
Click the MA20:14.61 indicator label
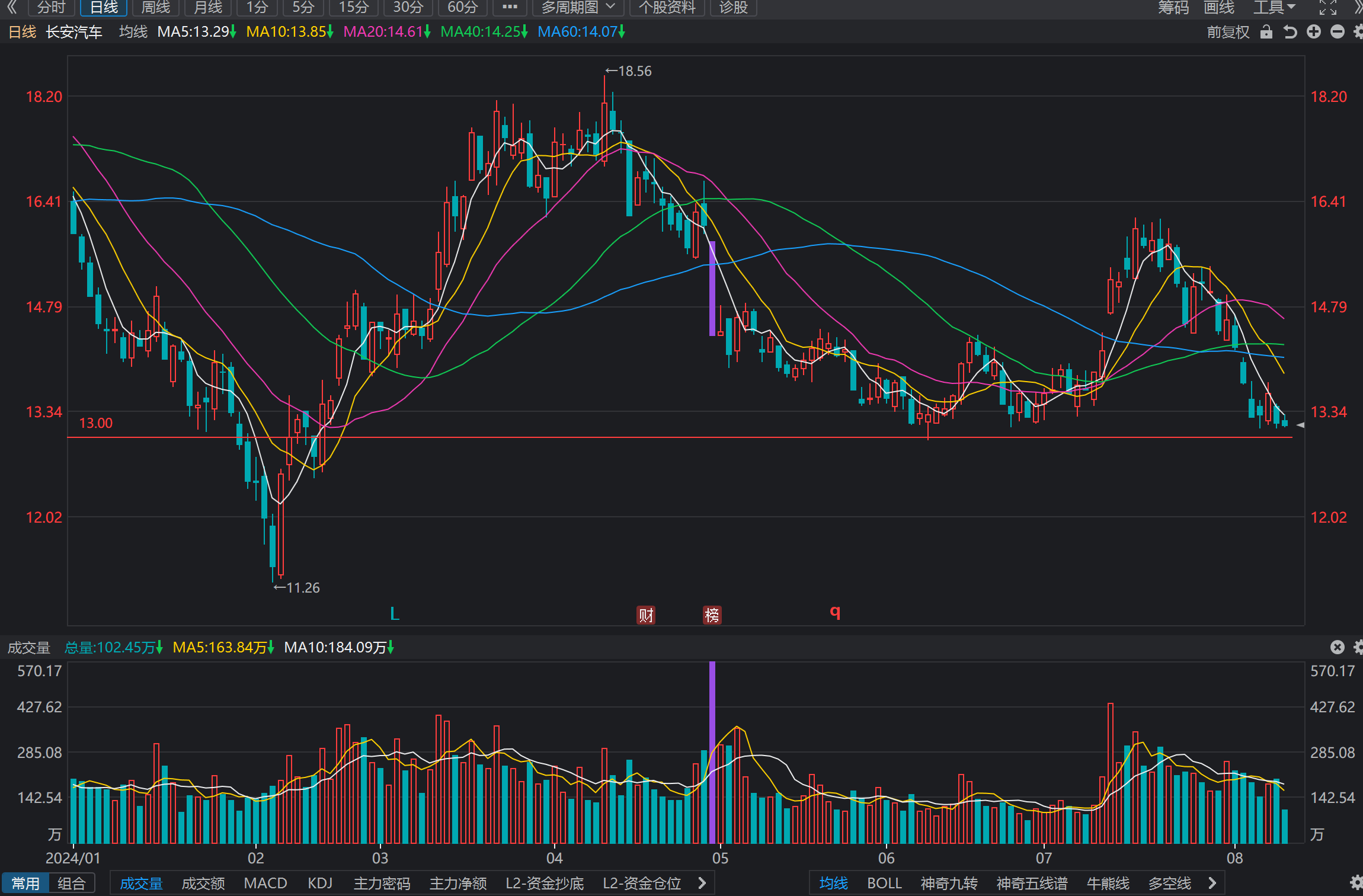coord(387,32)
